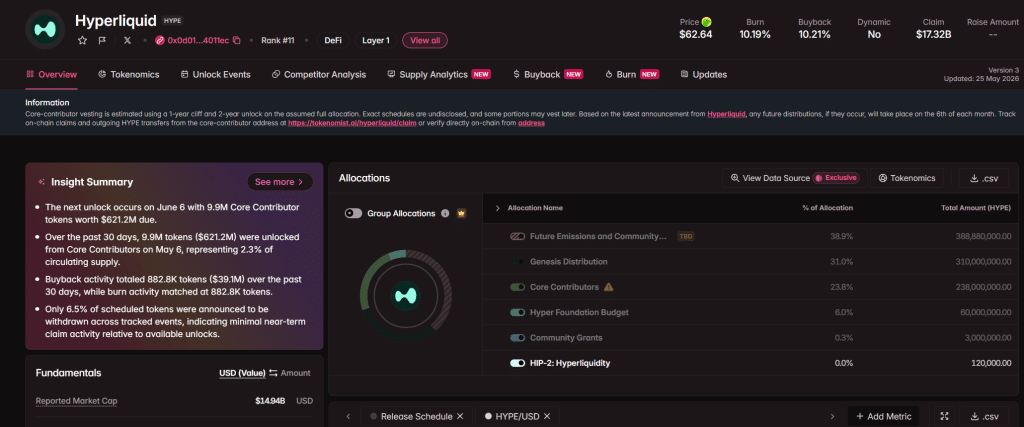Click the swap arrows between USD and Amount

(x=273, y=373)
